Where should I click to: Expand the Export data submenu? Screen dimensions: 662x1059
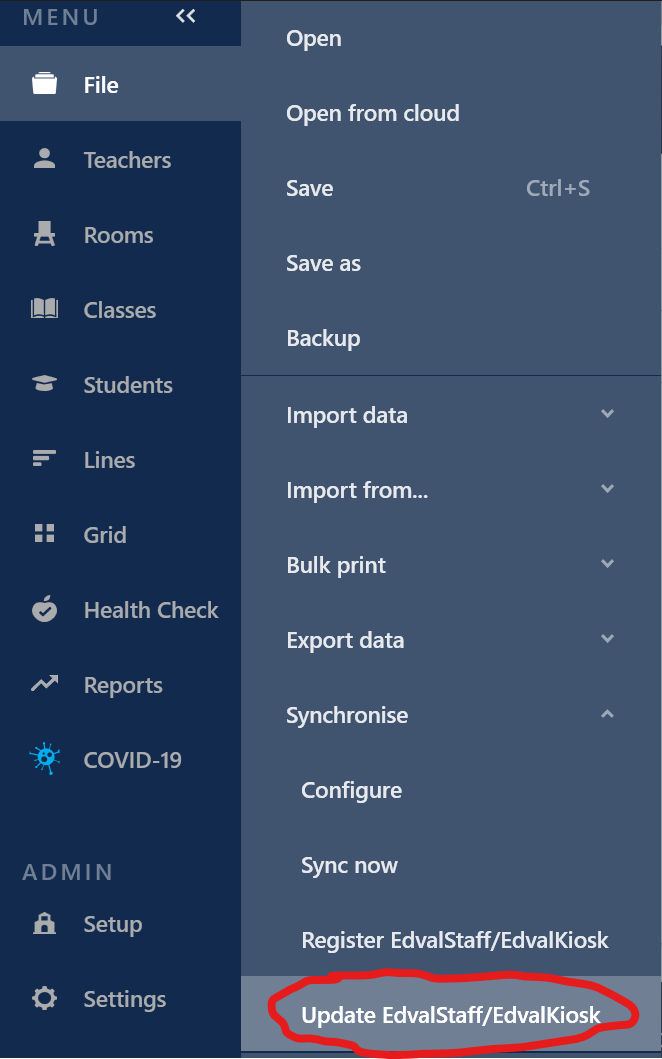pyautogui.click(x=607, y=639)
